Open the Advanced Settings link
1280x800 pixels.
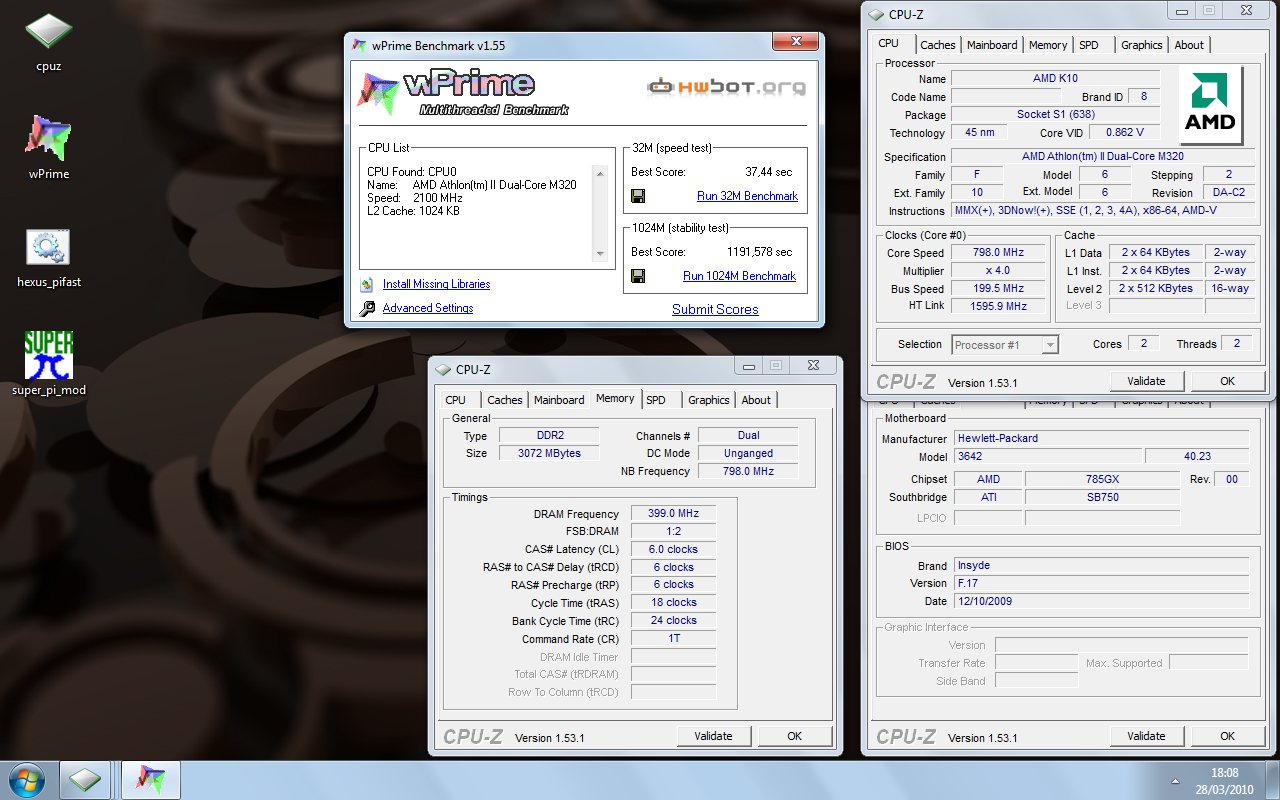point(428,308)
